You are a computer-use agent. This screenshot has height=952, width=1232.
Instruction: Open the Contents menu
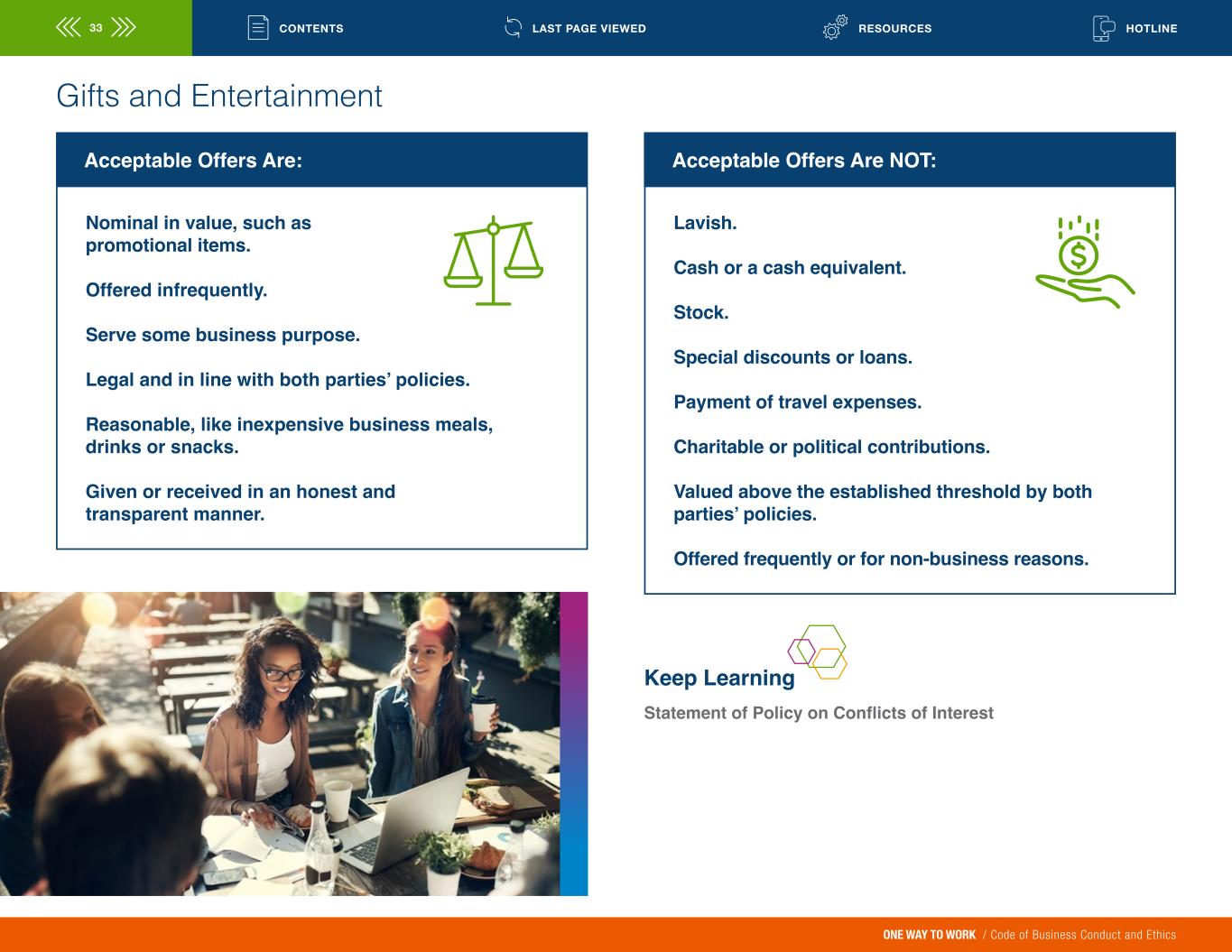point(310,29)
